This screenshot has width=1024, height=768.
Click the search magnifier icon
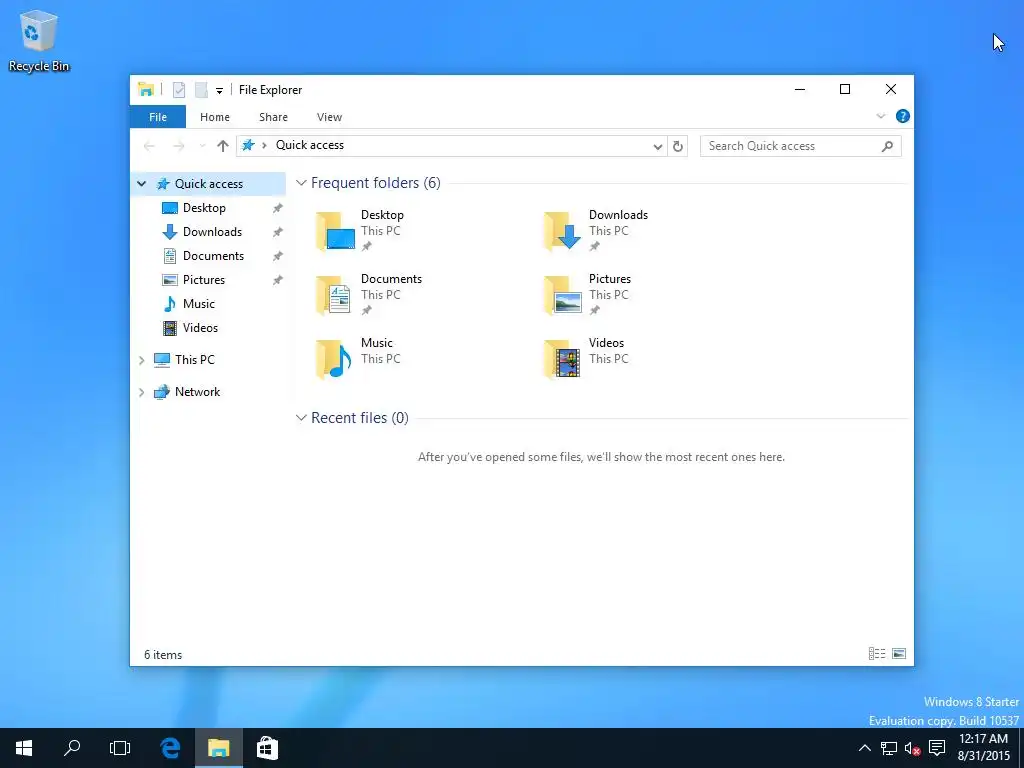click(x=887, y=146)
